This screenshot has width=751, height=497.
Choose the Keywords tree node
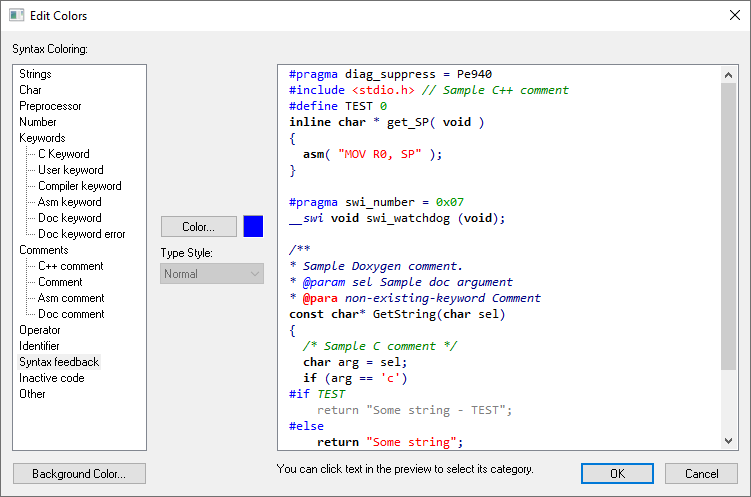coord(42,138)
